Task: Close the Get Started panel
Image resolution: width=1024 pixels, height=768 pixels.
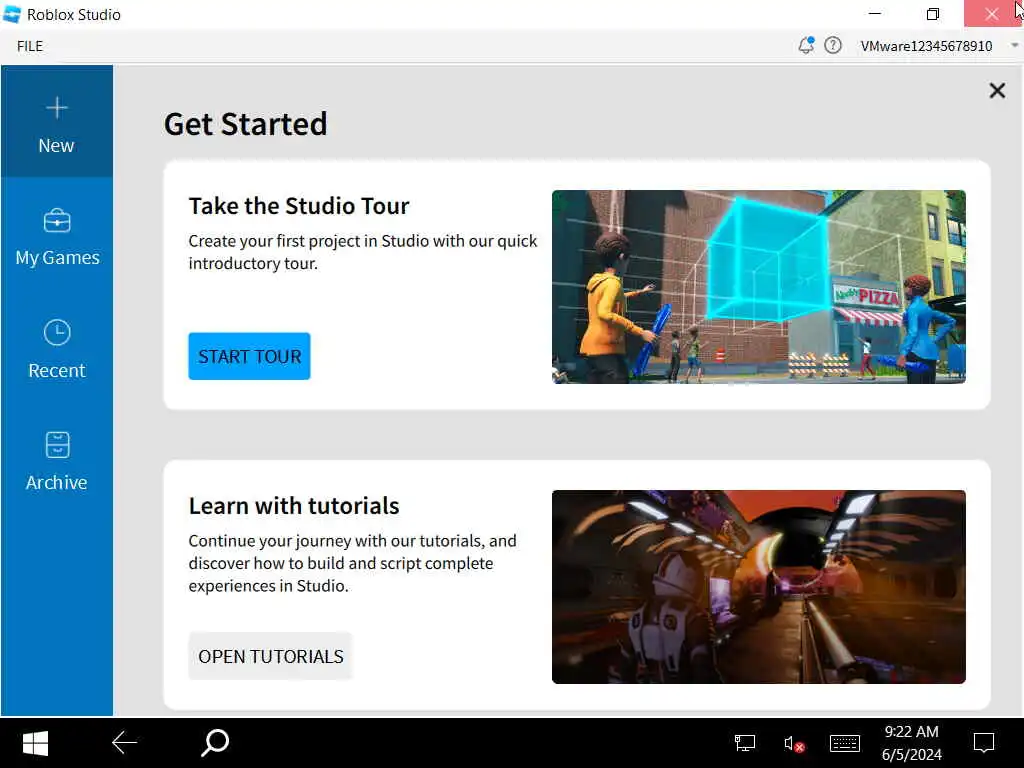Action: [x=997, y=90]
